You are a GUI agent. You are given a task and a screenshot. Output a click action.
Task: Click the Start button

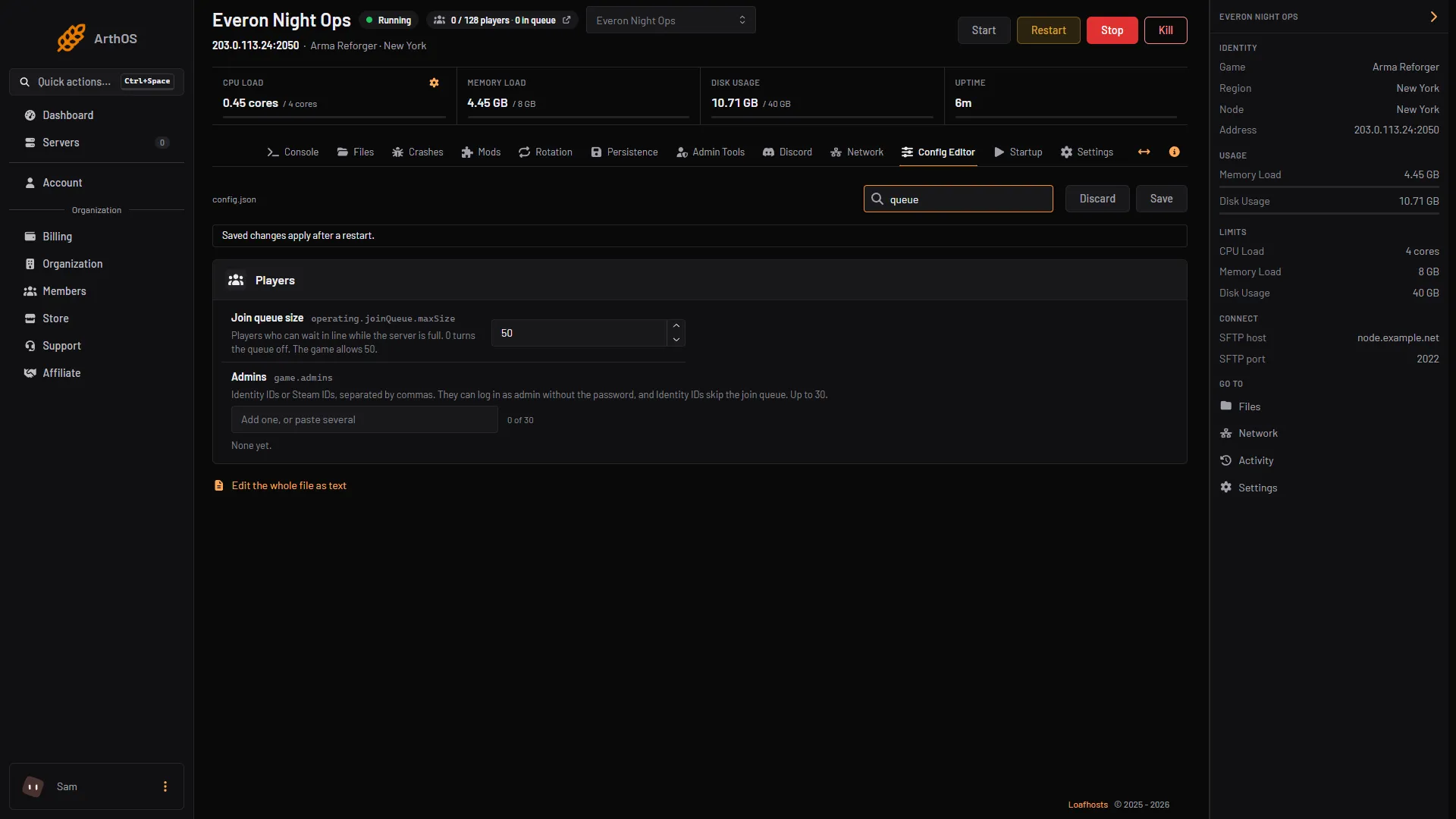click(x=984, y=30)
